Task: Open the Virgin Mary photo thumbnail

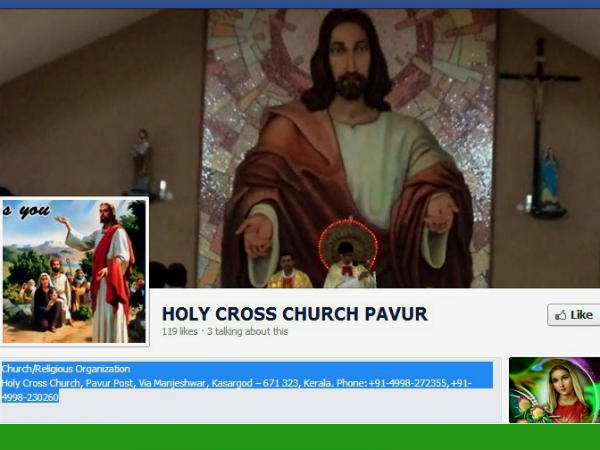Action: click(554, 390)
